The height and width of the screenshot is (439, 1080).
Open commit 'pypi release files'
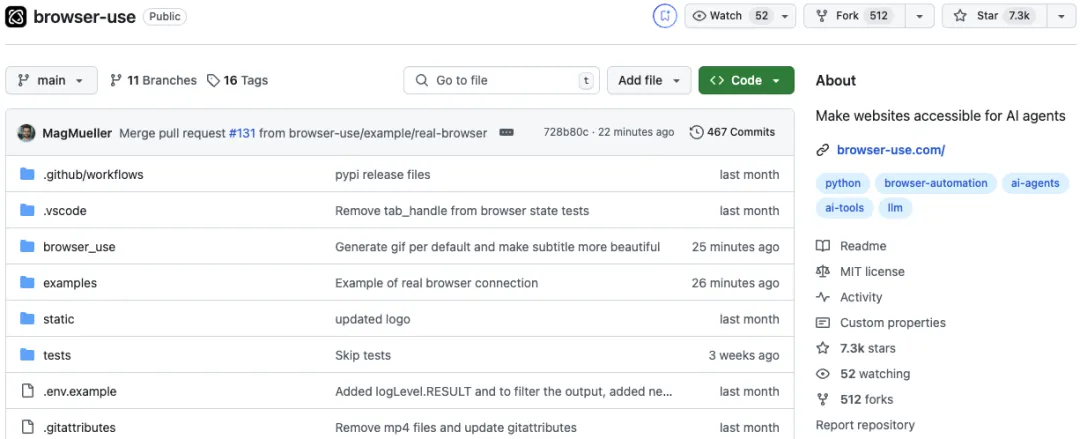[x=382, y=174]
